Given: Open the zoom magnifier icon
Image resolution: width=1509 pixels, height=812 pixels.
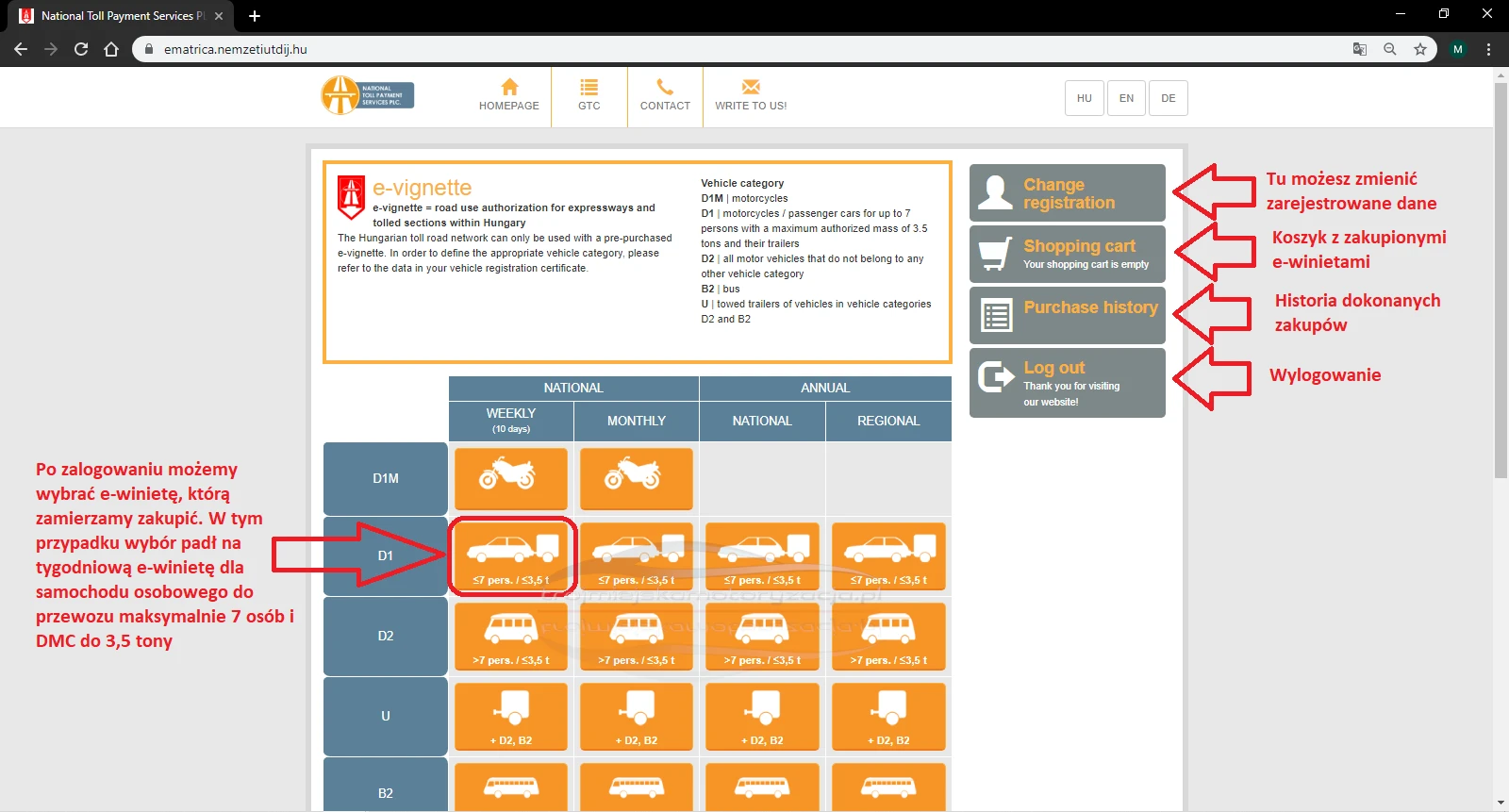Looking at the screenshot, I should coord(1390,49).
